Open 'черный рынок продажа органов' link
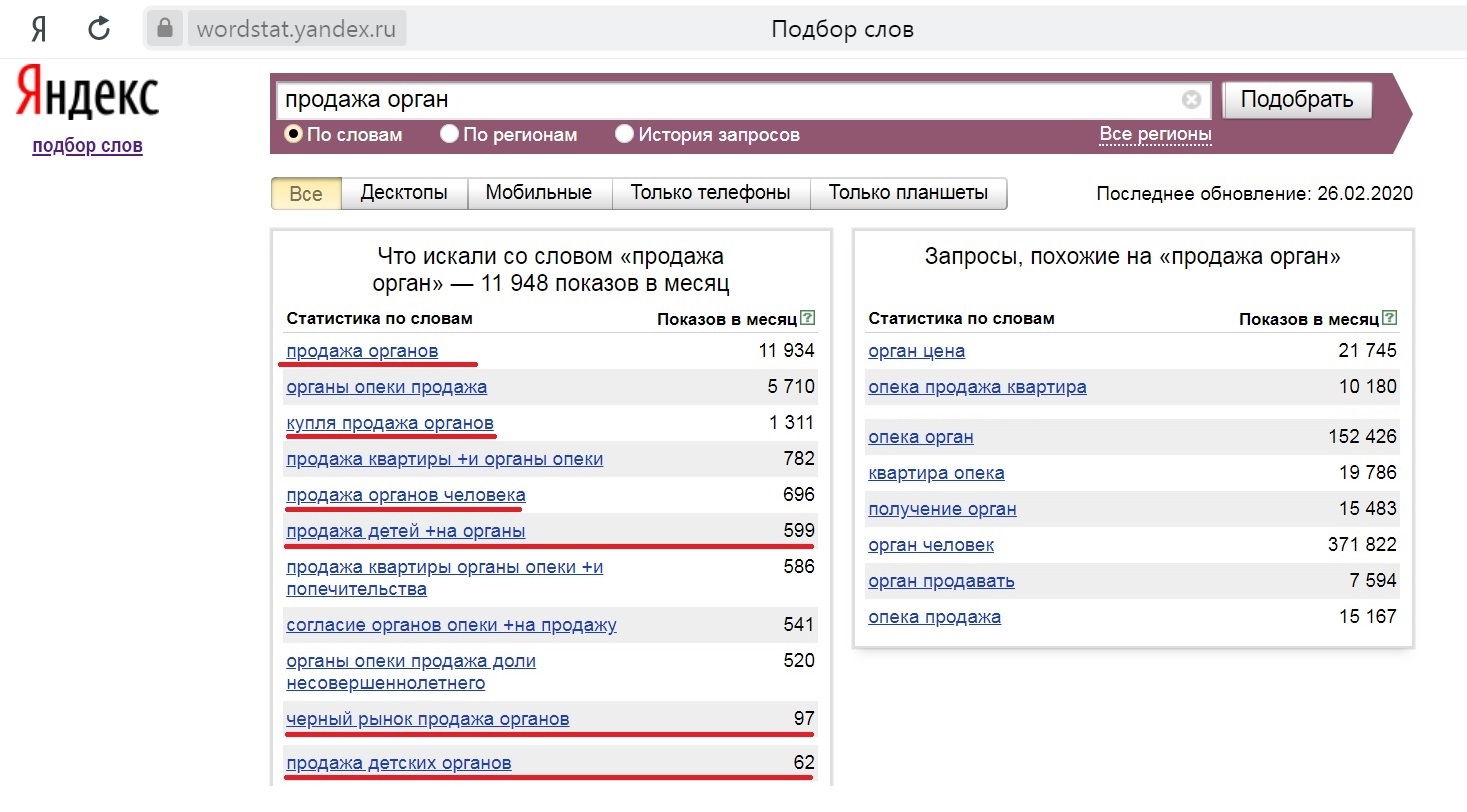Screen dimensions: 1467x812 427,719
